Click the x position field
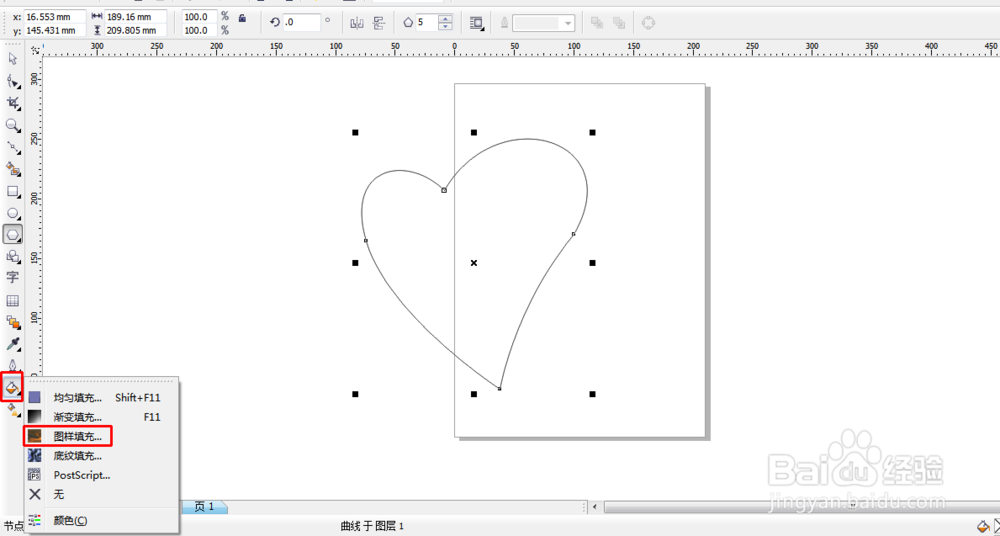This screenshot has height=536, width=1000. click(x=55, y=17)
